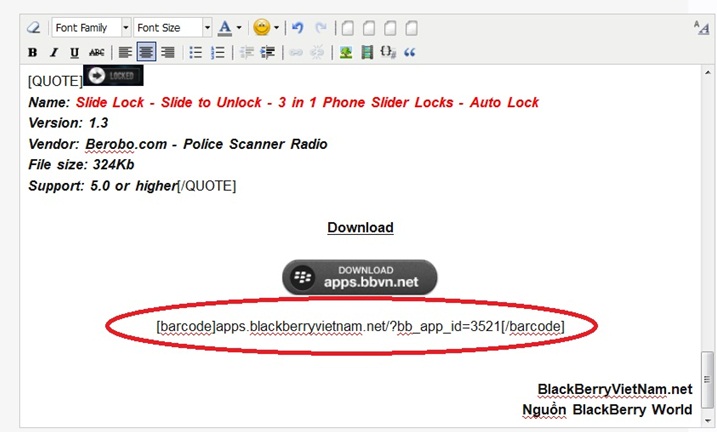Screen dimensions: 717x433
Task: Align text to the right
Action: 168,52
